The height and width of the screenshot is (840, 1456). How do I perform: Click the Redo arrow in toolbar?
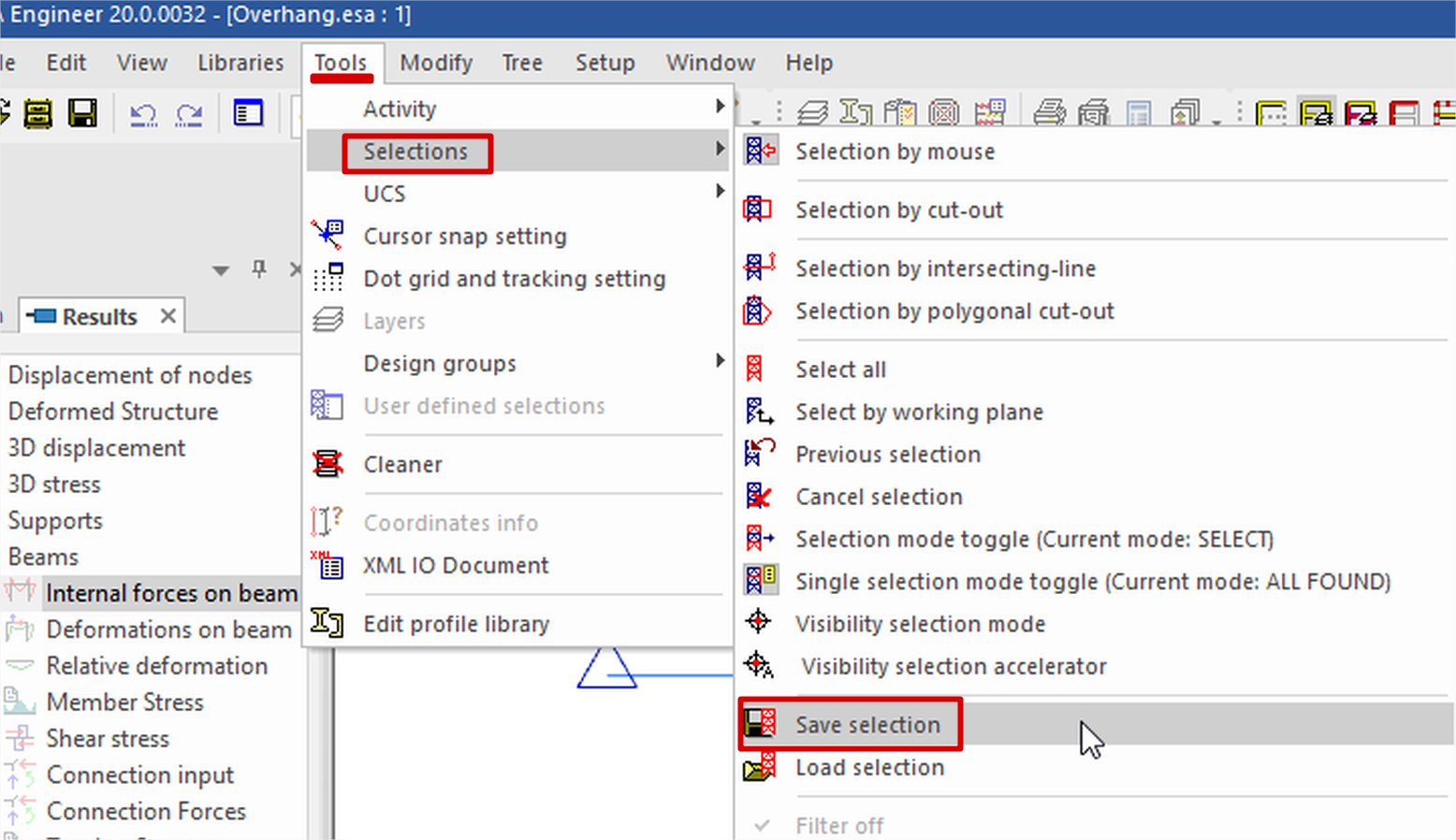[x=190, y=114]
